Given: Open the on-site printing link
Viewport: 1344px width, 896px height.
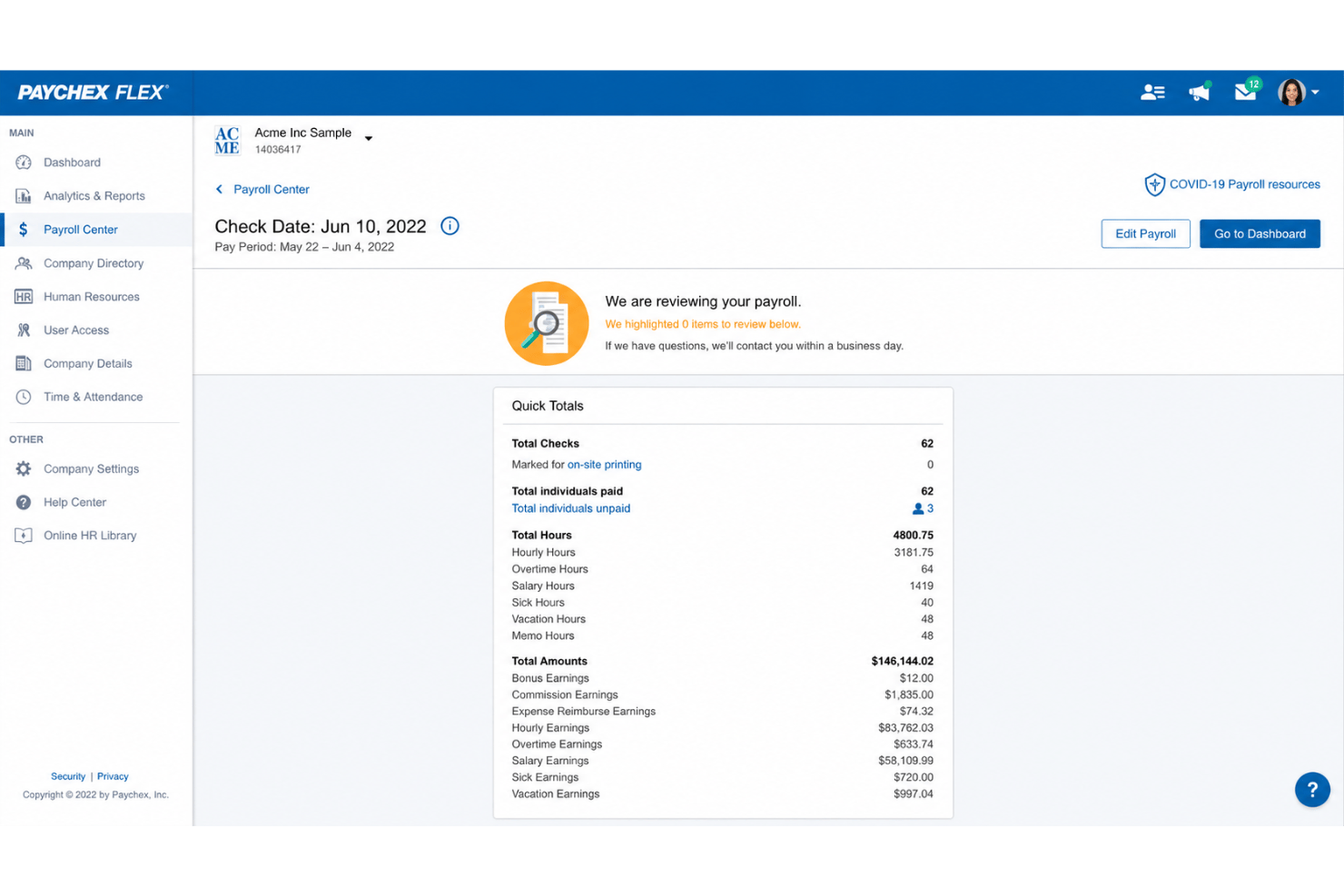Looking at the screenshot, I should click(604, 465).
